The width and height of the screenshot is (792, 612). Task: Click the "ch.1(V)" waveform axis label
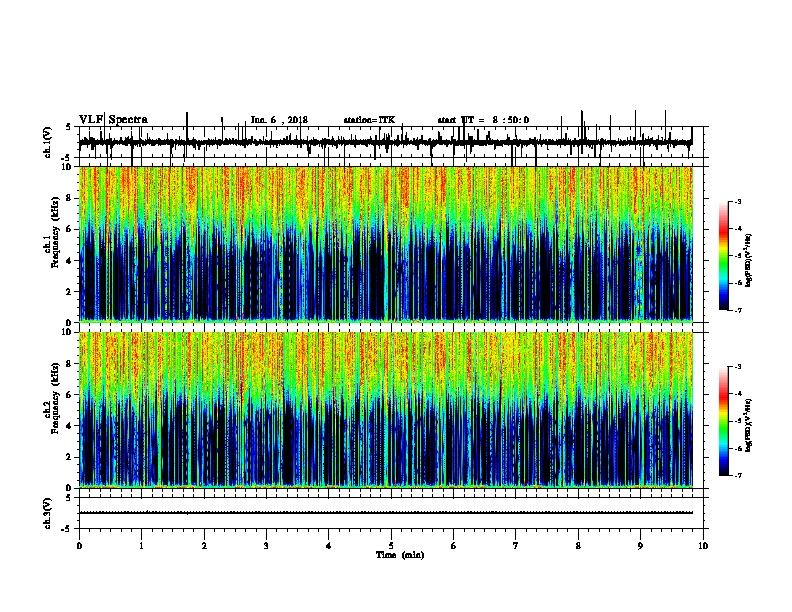(48, 142)
